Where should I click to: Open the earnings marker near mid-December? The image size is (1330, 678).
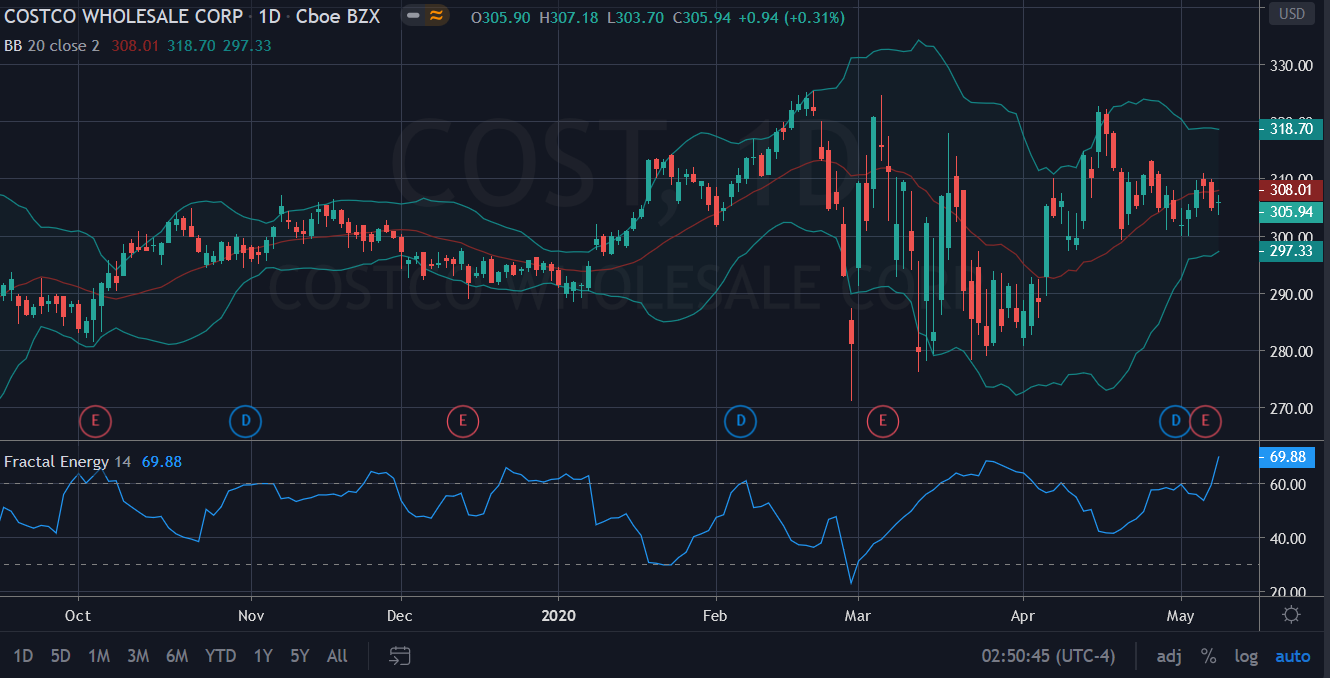462,421
